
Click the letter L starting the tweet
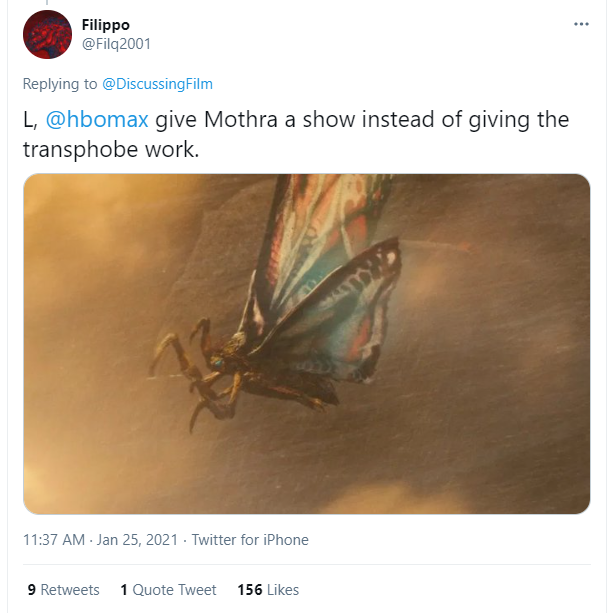(x=29, y=119)
